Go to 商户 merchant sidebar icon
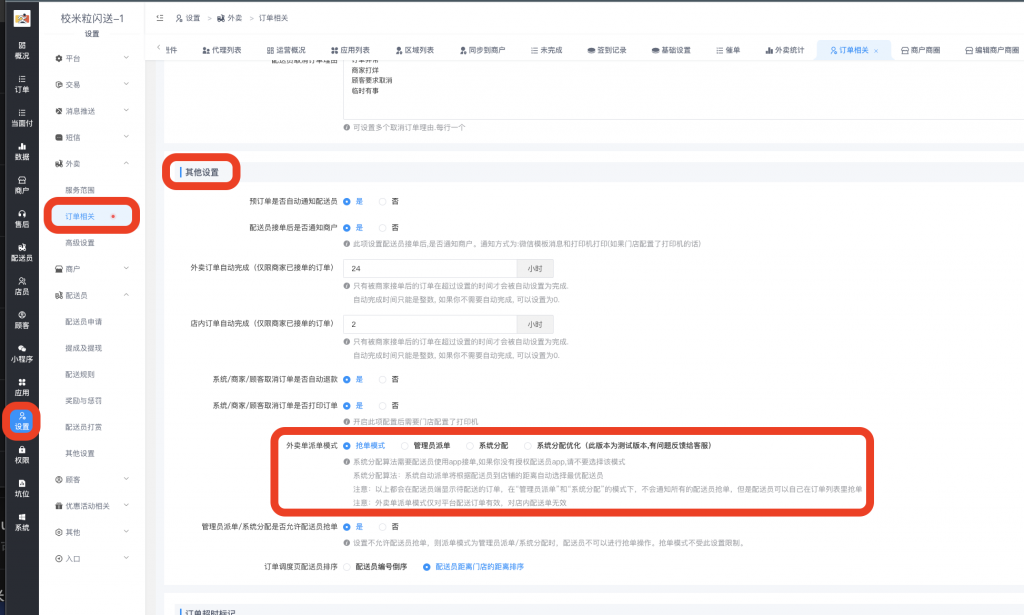The image size is (1024, 615). [x=21, y=185]
